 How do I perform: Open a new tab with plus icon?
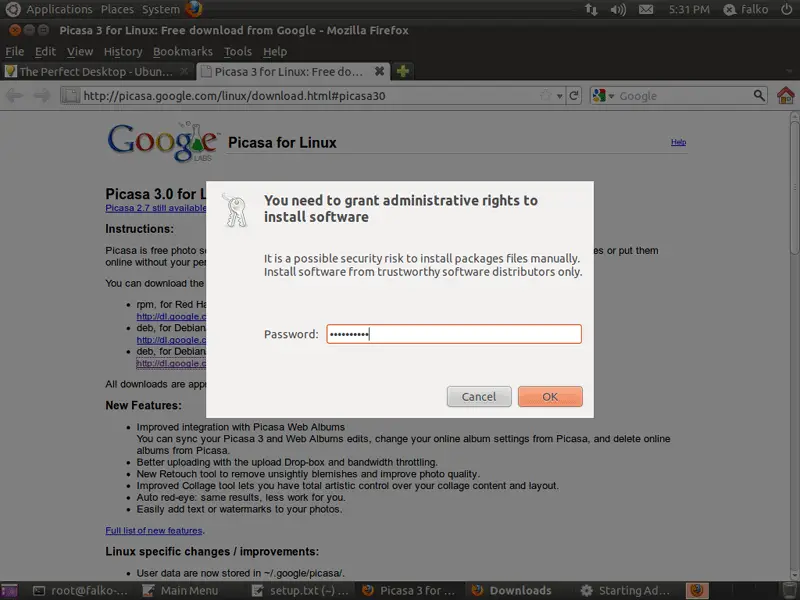coord(403,71)
